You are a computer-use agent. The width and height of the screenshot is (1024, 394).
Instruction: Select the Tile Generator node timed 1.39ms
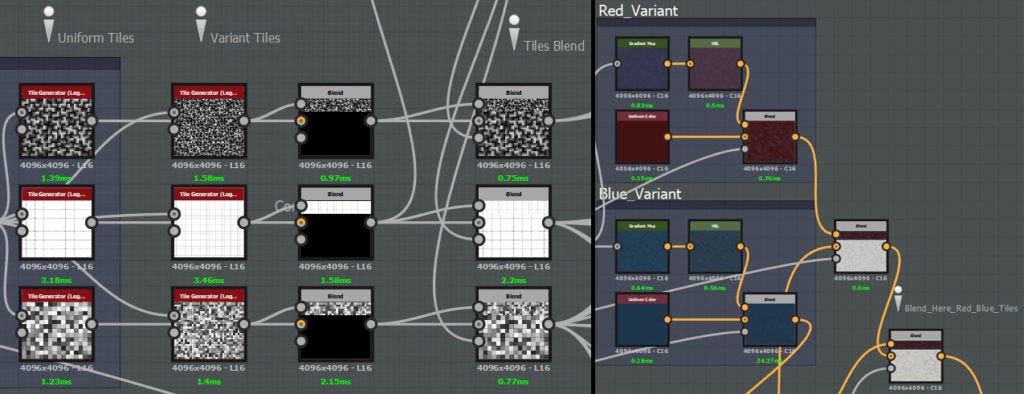tap(57, 121)
